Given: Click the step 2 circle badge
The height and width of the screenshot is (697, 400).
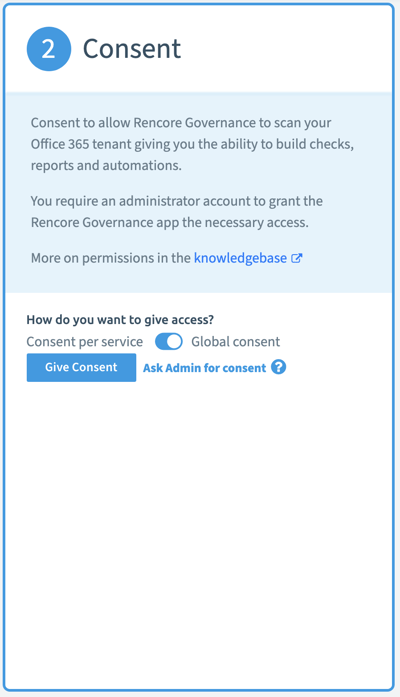Looking at the screenshot, I should coord(49,49).
